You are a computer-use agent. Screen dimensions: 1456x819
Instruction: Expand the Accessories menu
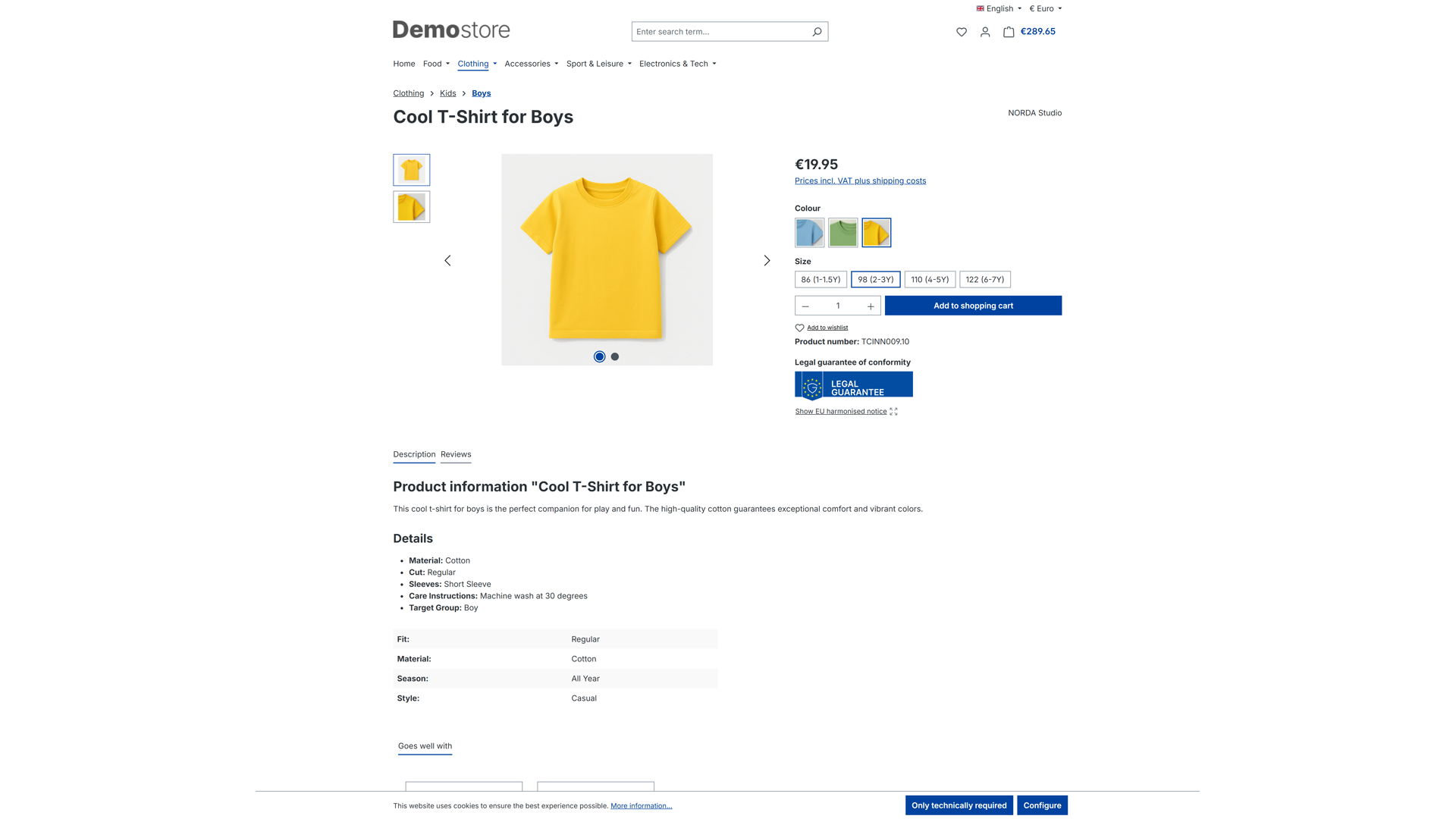click(x=532, y=64)
